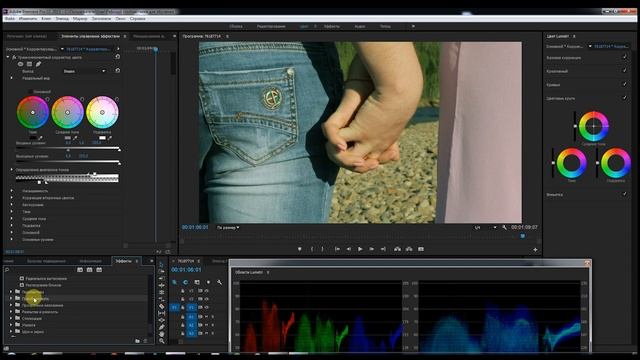This screenshot has width=640, height=360.
Task: Create a new custom bin in Effects panel
Action: tap(138, 341)
